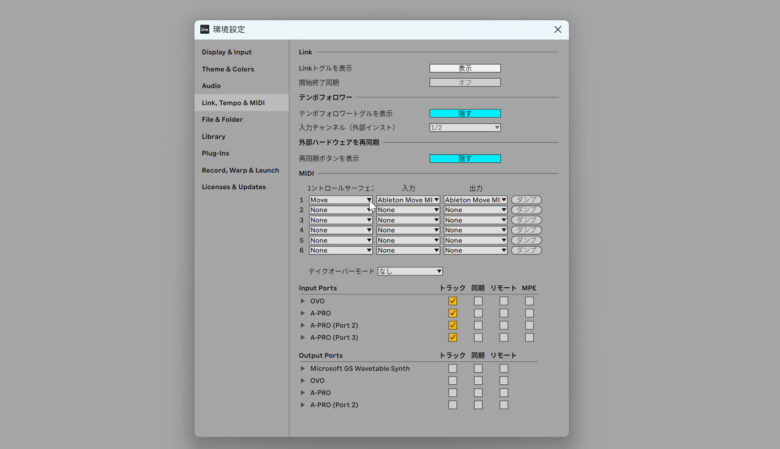Enable トラック for Microsoft GS Wavetable Synth
This screenshot has height=449, width=780.
(x=453, y=369)
